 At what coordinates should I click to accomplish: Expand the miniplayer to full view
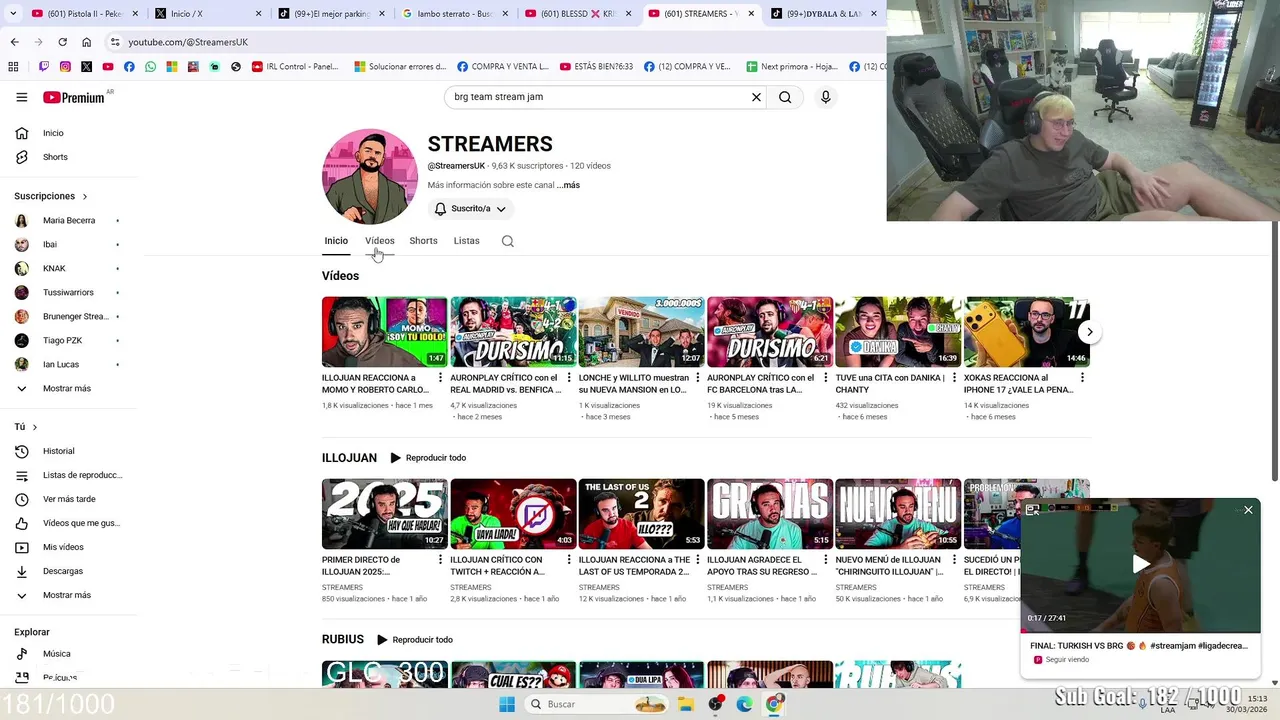tap(1032, 510)
